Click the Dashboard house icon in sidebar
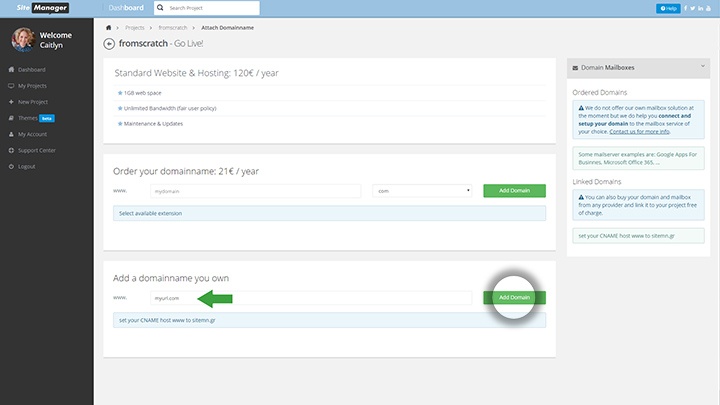 pos(11,69)
